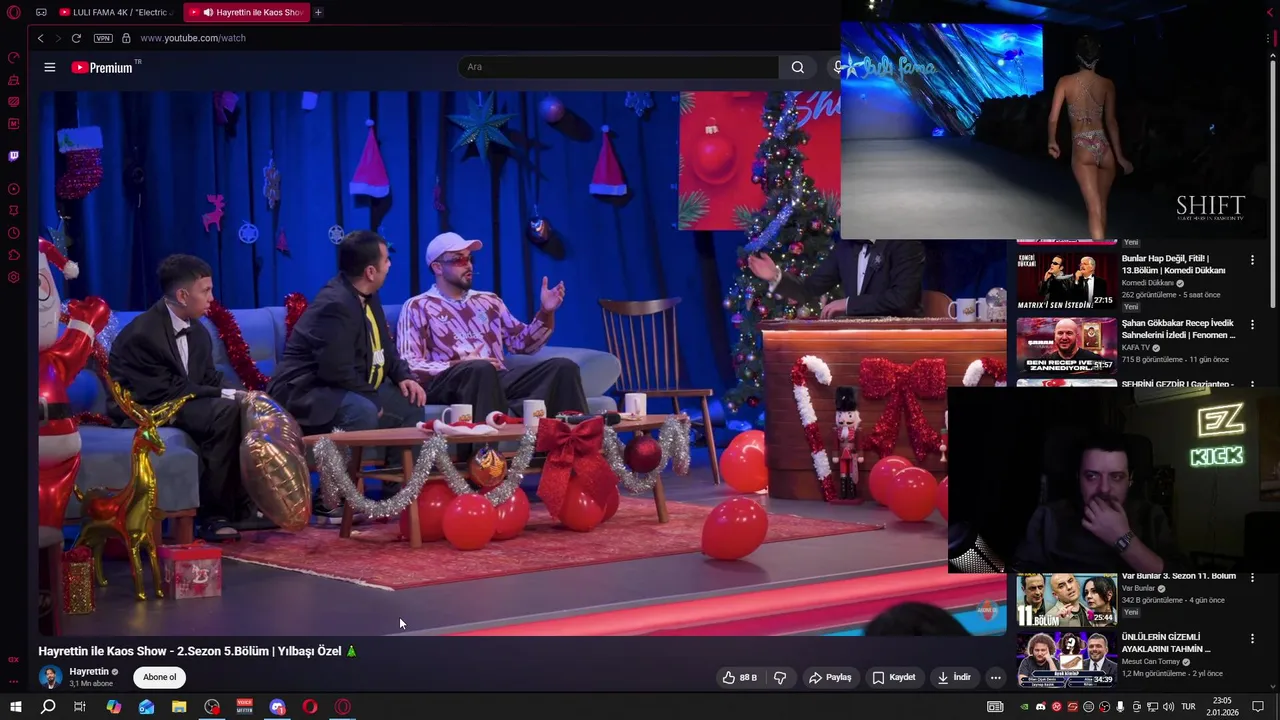Open options for Şahan Gökbakar video
The height and width of the screenshot is (720, 1280).
tap(1252, 325)
